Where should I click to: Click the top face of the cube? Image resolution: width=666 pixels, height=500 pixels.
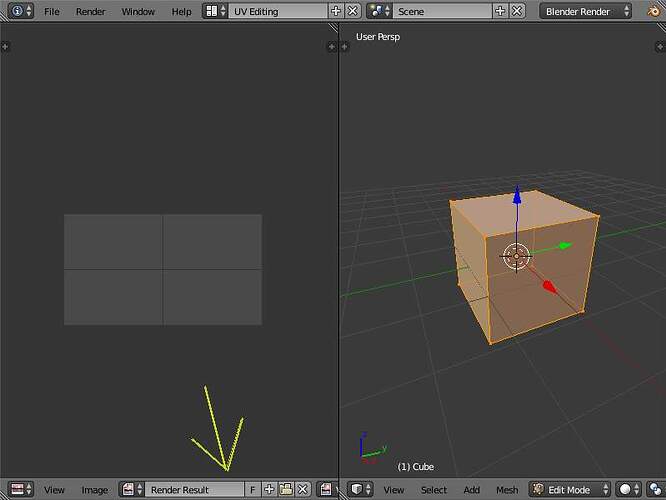click(527, 212)
